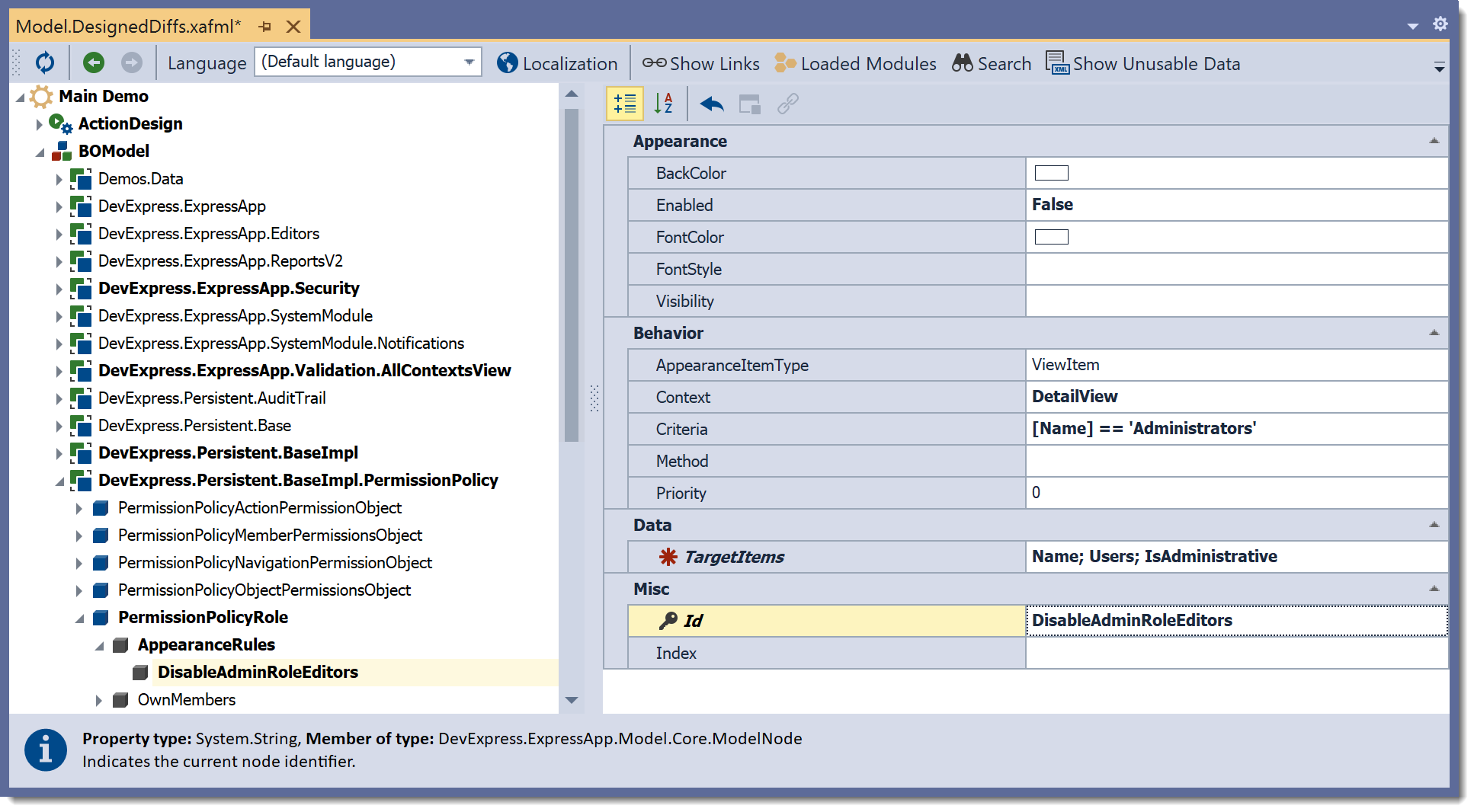Click the BackColor color swatch

pos(1051,173)
